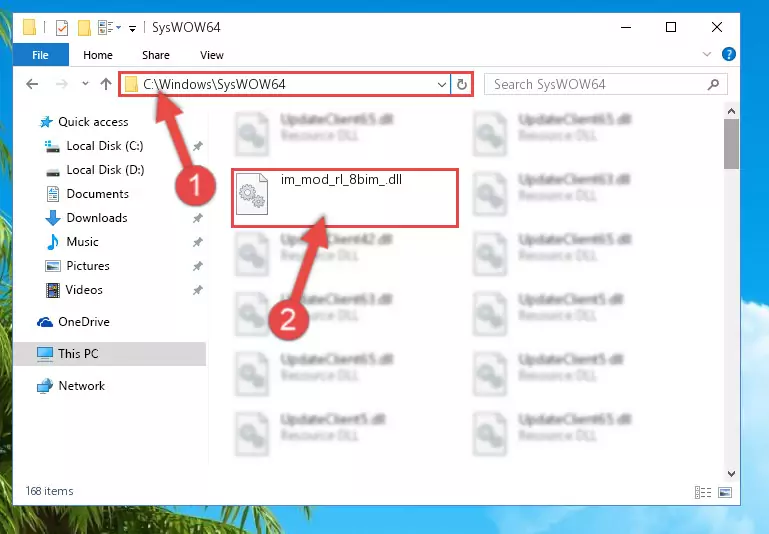Click the im_mod_rl_8bim_.dll gear file icon
The width and height of the screenshot is (769, 534).
pyautogui.click(x=252, y=194)
